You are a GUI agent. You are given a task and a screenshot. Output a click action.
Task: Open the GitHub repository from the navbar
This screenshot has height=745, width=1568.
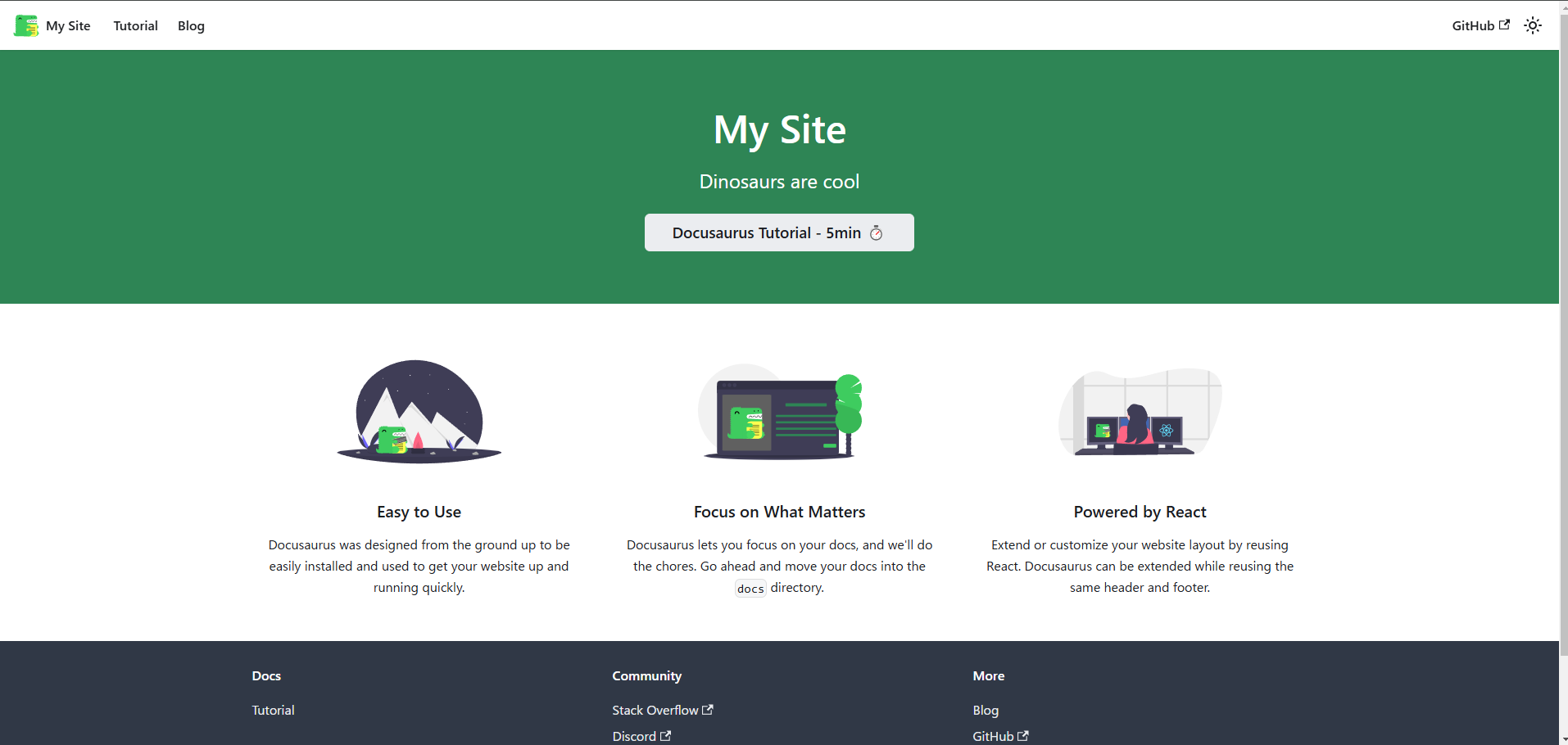click(1472, 25)
